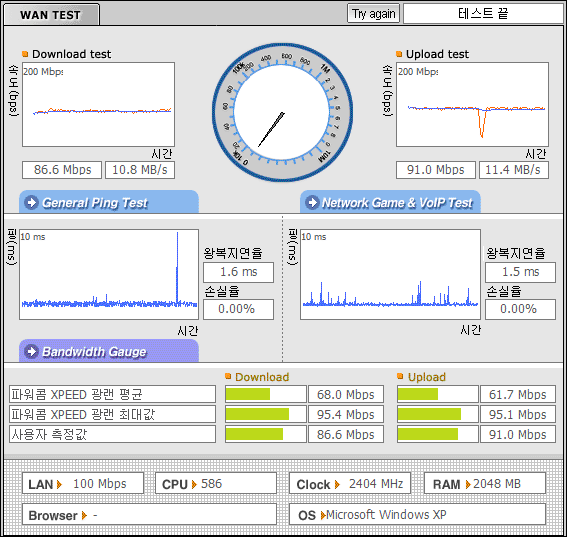Click the orange marker next to Upload gauge heading

point(400,376)
